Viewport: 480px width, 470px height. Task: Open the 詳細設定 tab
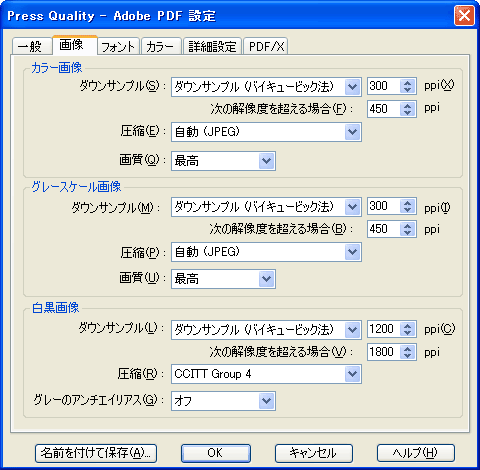(212, 46)
